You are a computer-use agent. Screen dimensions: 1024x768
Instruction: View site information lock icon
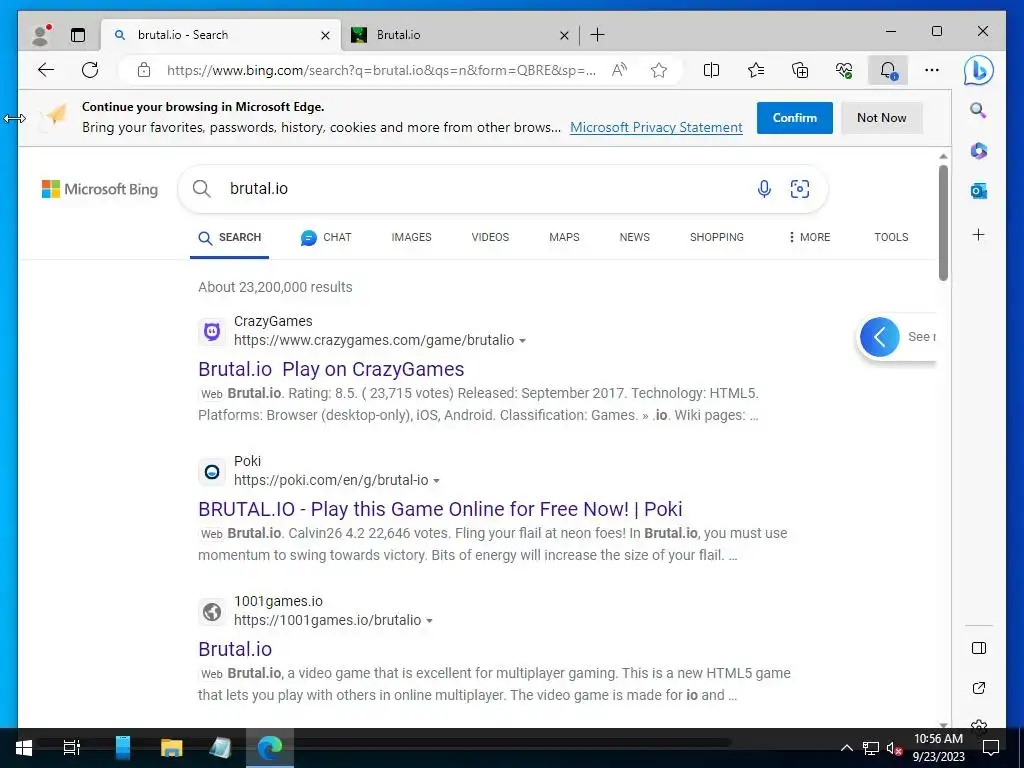144,70
